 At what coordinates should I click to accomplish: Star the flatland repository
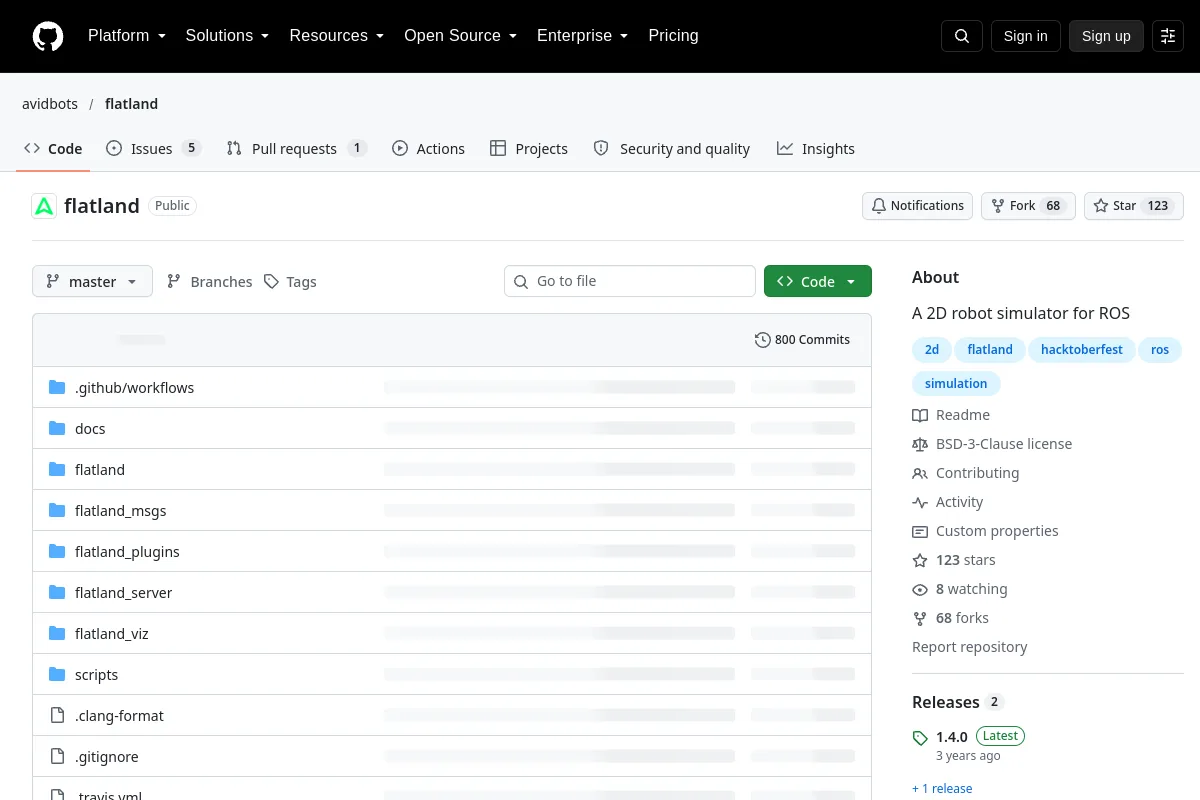coord(1134,206)
